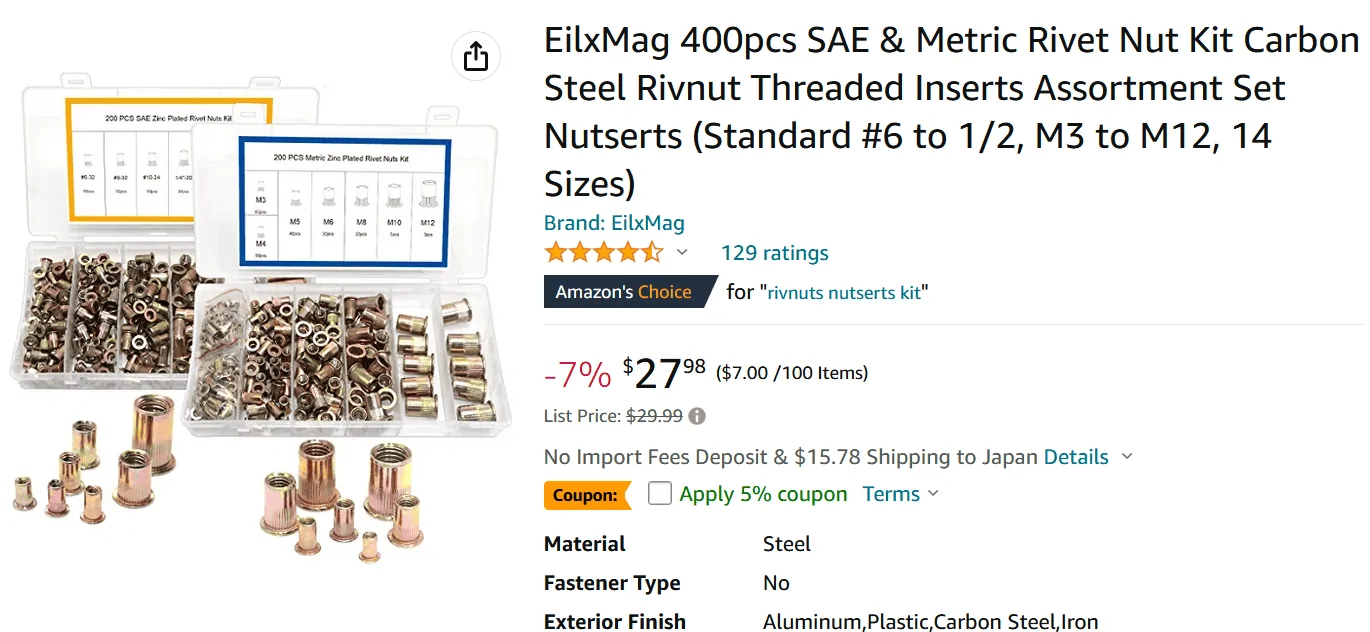This screenshot has height=632, width=1370.
Task: Click the info icon beside List Price
Action: pos(697,416)
